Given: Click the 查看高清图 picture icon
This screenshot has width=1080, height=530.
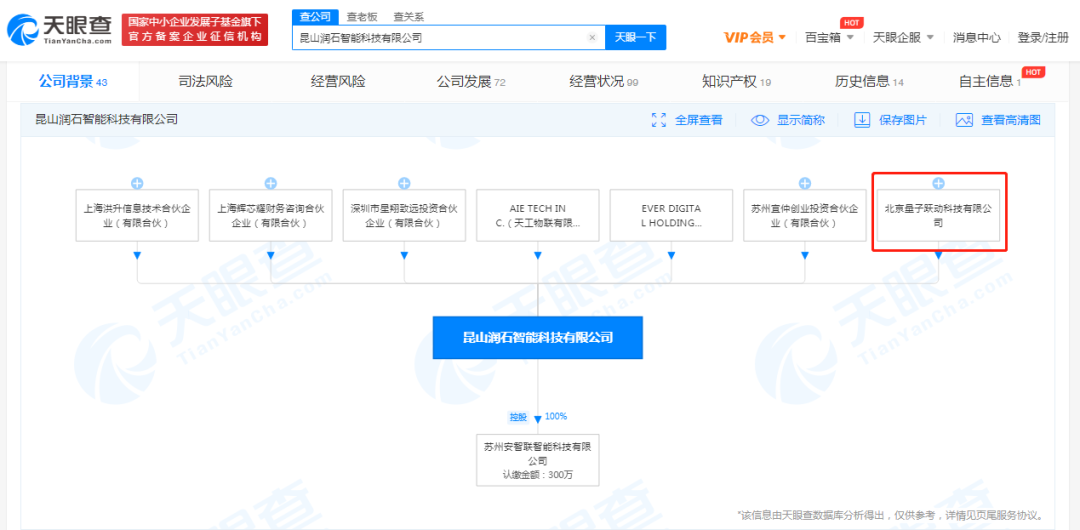Looking at the screenshot, I should click(x=964, y=120).
